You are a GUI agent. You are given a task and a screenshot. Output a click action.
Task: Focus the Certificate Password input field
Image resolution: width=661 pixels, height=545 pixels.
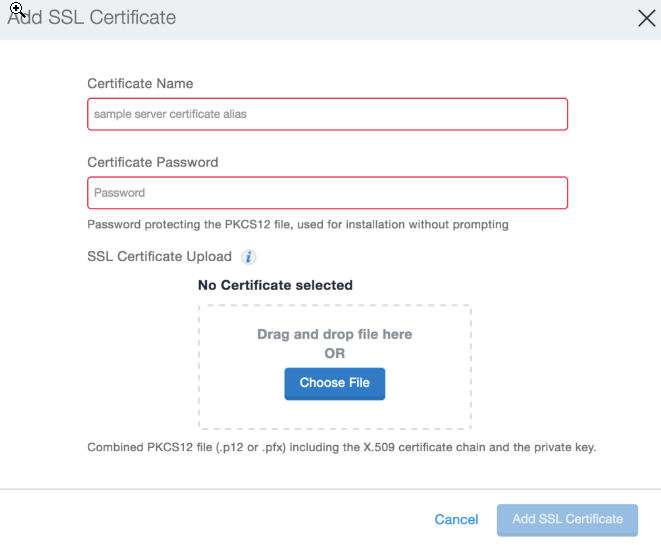[x=327, y=193]
